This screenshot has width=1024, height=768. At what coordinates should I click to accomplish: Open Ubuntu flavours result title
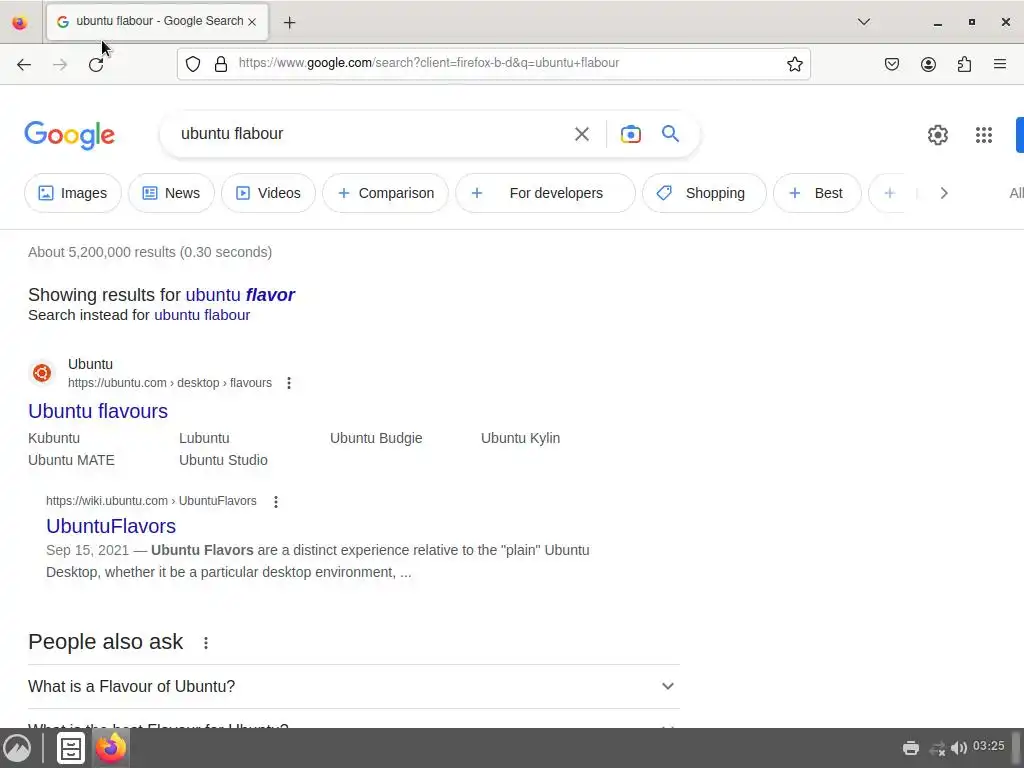pyautogui.click(x=98, y=411)
